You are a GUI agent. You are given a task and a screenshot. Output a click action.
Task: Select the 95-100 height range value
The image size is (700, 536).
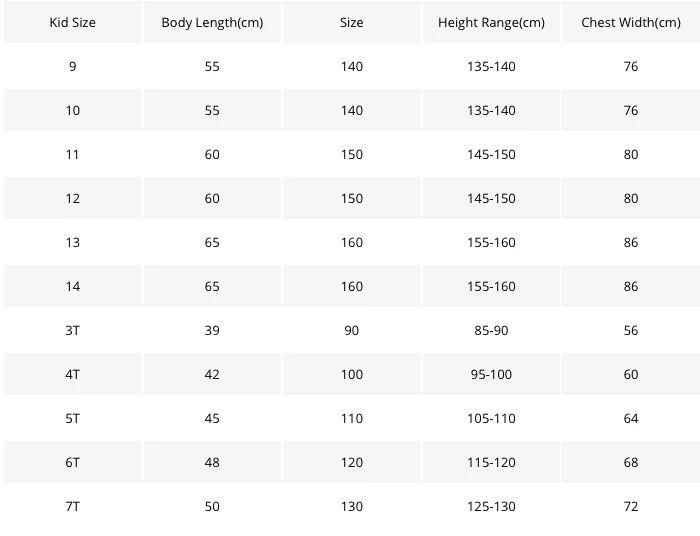491,374
